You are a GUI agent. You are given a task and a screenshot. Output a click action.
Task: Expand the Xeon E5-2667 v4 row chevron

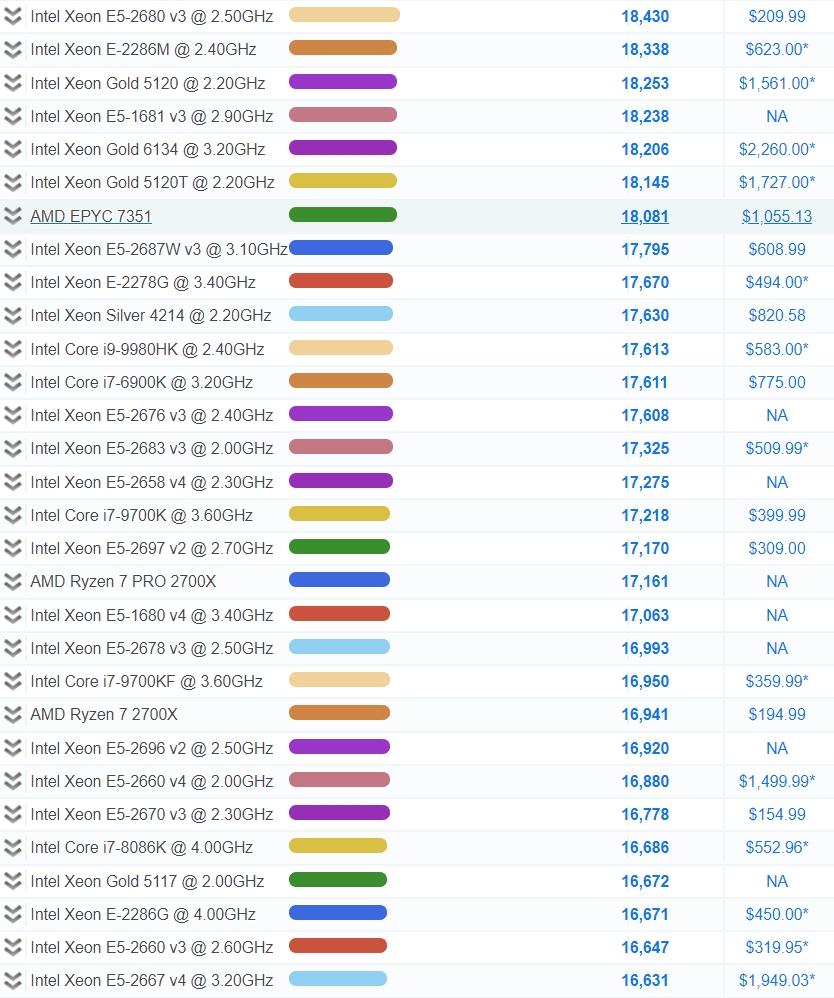(x=13, y=980)
